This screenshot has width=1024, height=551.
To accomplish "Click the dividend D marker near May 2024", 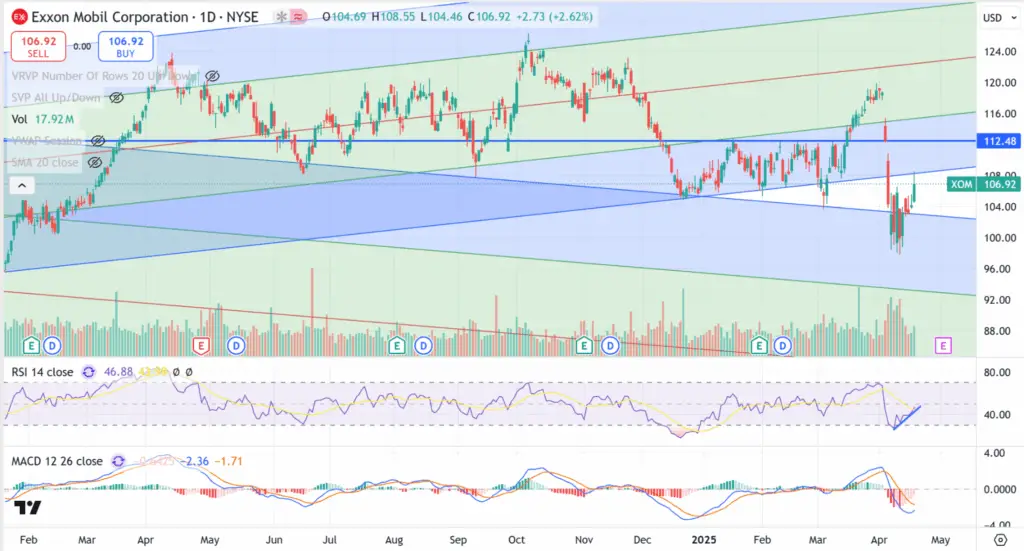I will [235, 345].
